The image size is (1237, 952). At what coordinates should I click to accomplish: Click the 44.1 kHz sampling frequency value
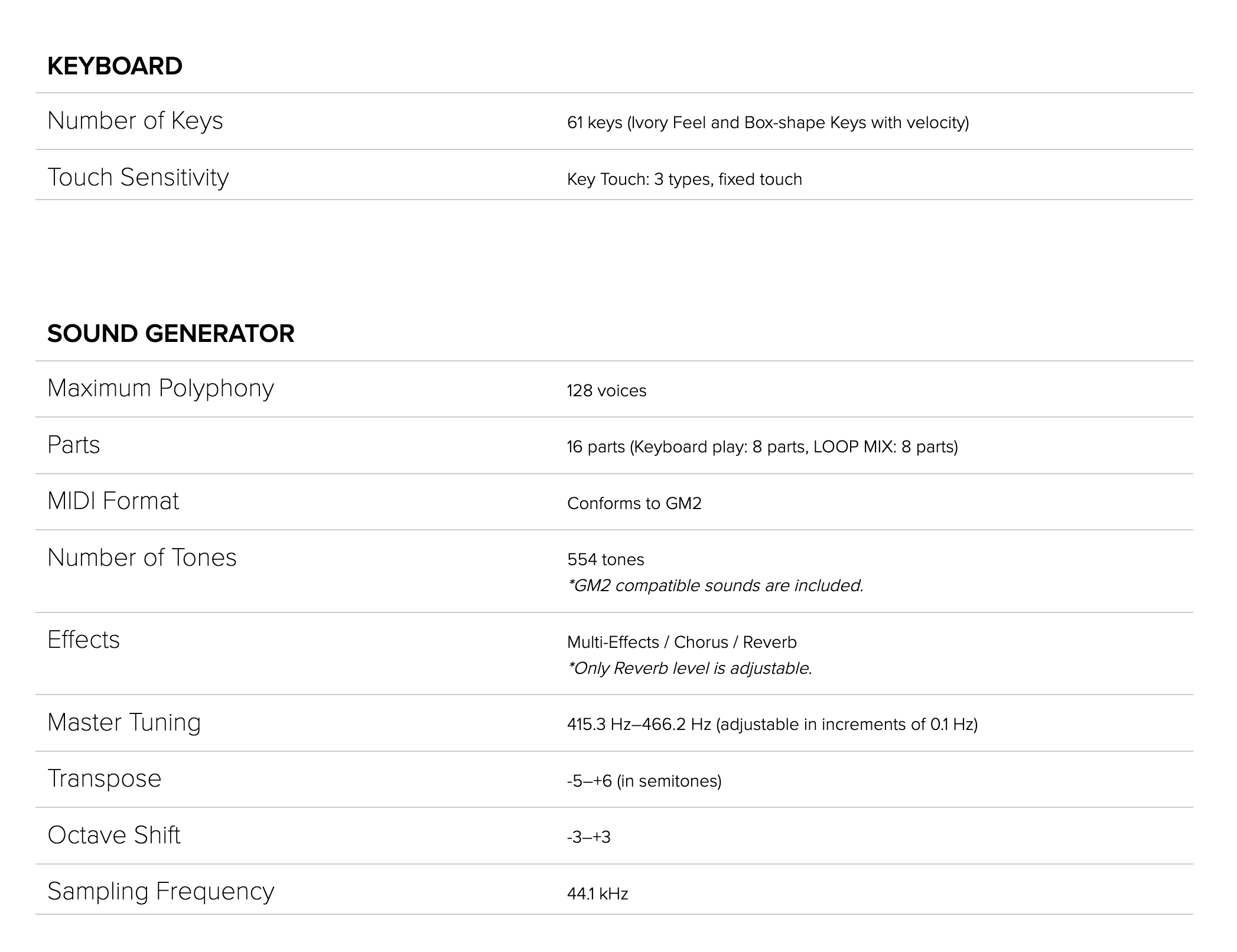click(598, 894)
